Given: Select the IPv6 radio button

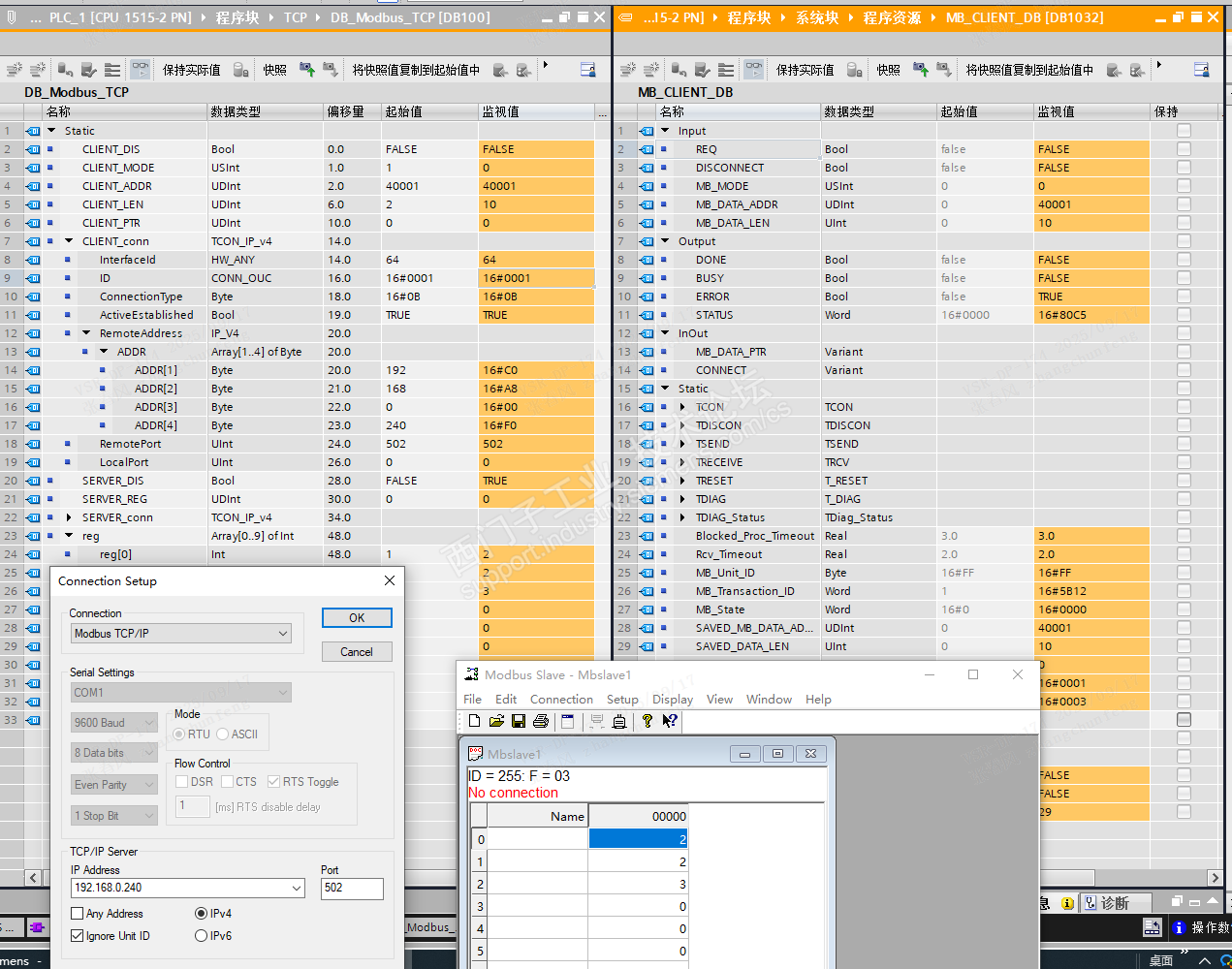Looking at the screenshot, I should click(x=202, y=936).
